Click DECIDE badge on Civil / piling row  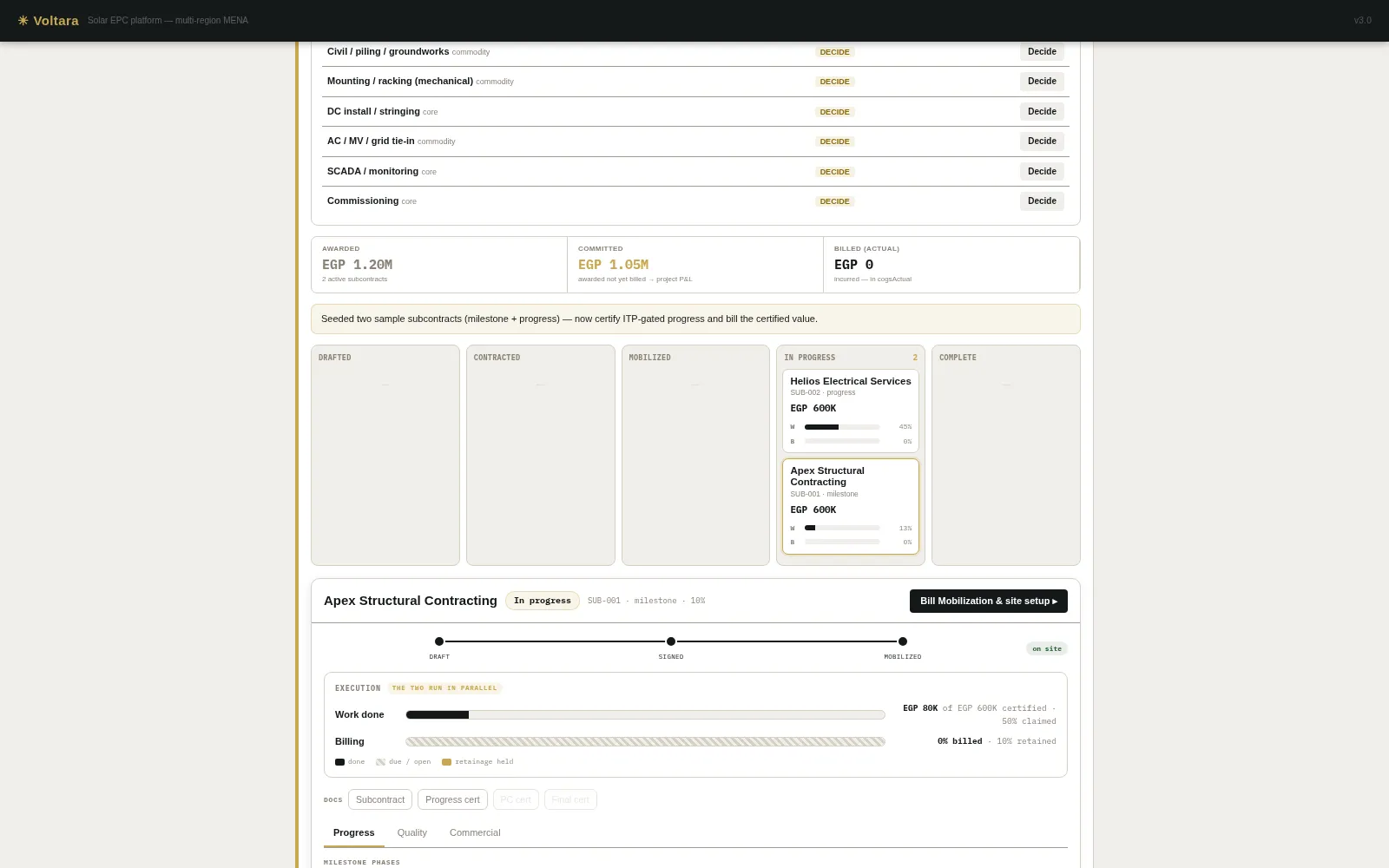[x=835, y=52]
